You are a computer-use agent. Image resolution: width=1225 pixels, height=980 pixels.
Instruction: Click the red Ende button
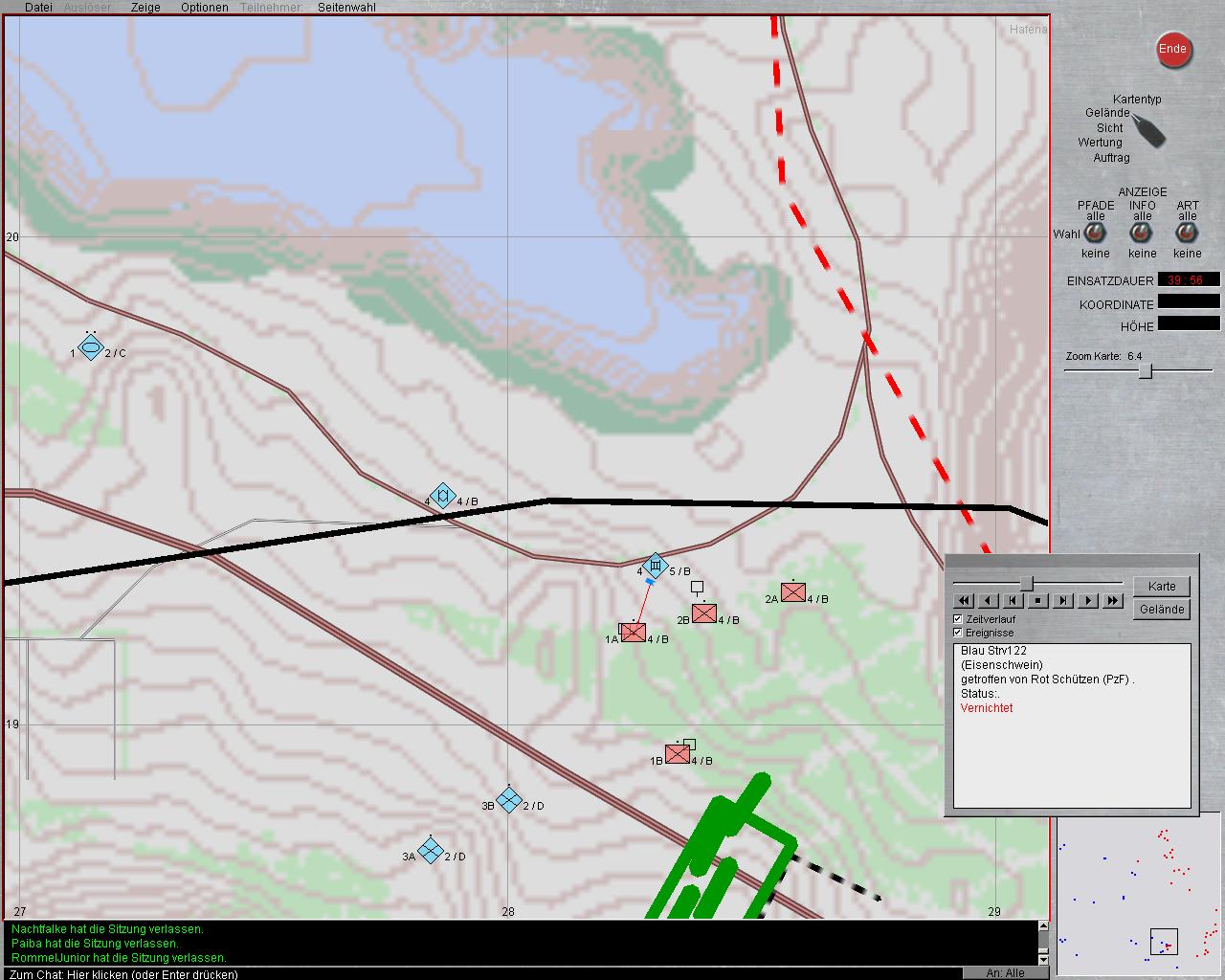coord(1172,50)
